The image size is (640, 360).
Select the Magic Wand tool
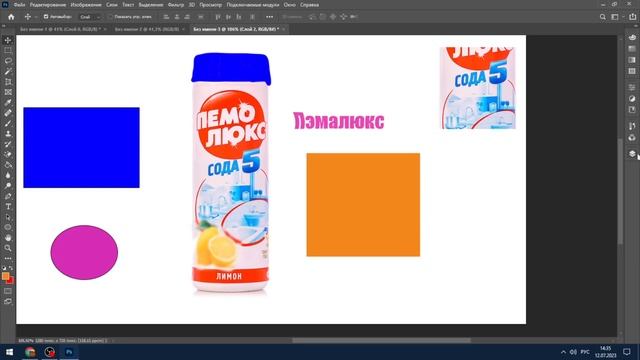[x=8, y=71]
